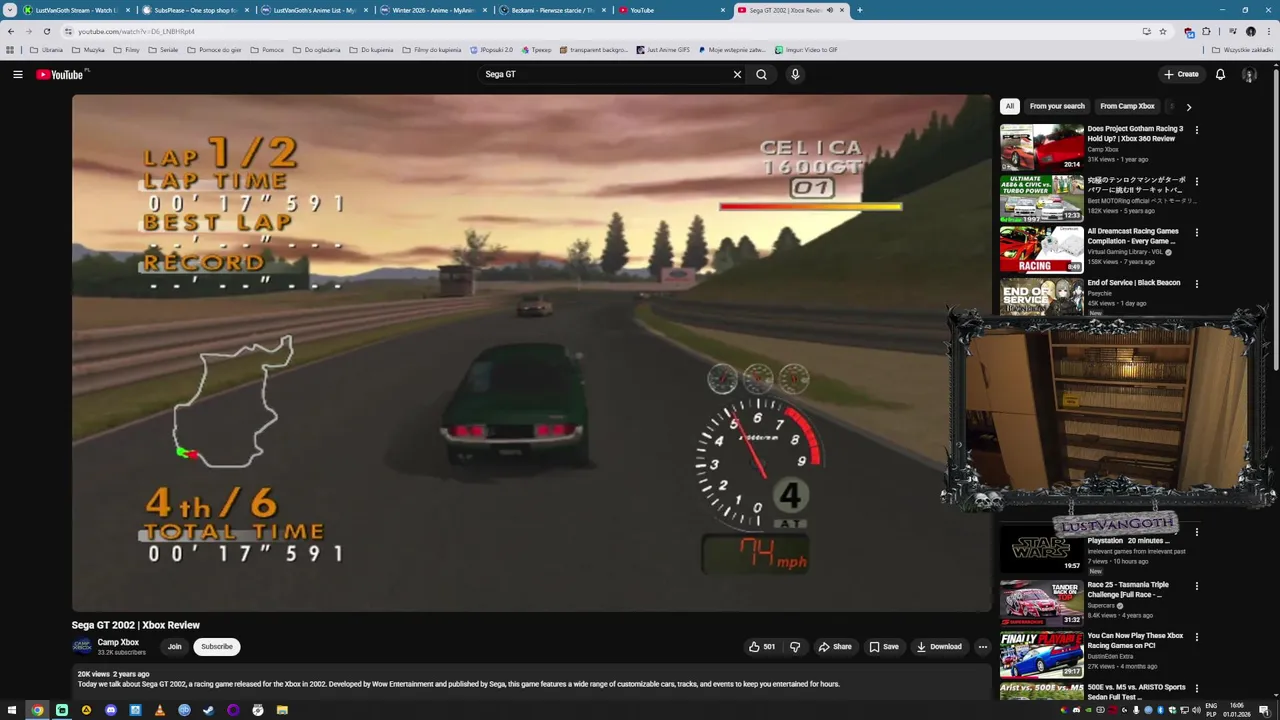Like the Sega GT 2002 video
Image resolution: width=1280 pixels, height=720 pixels.
point(762,646)
